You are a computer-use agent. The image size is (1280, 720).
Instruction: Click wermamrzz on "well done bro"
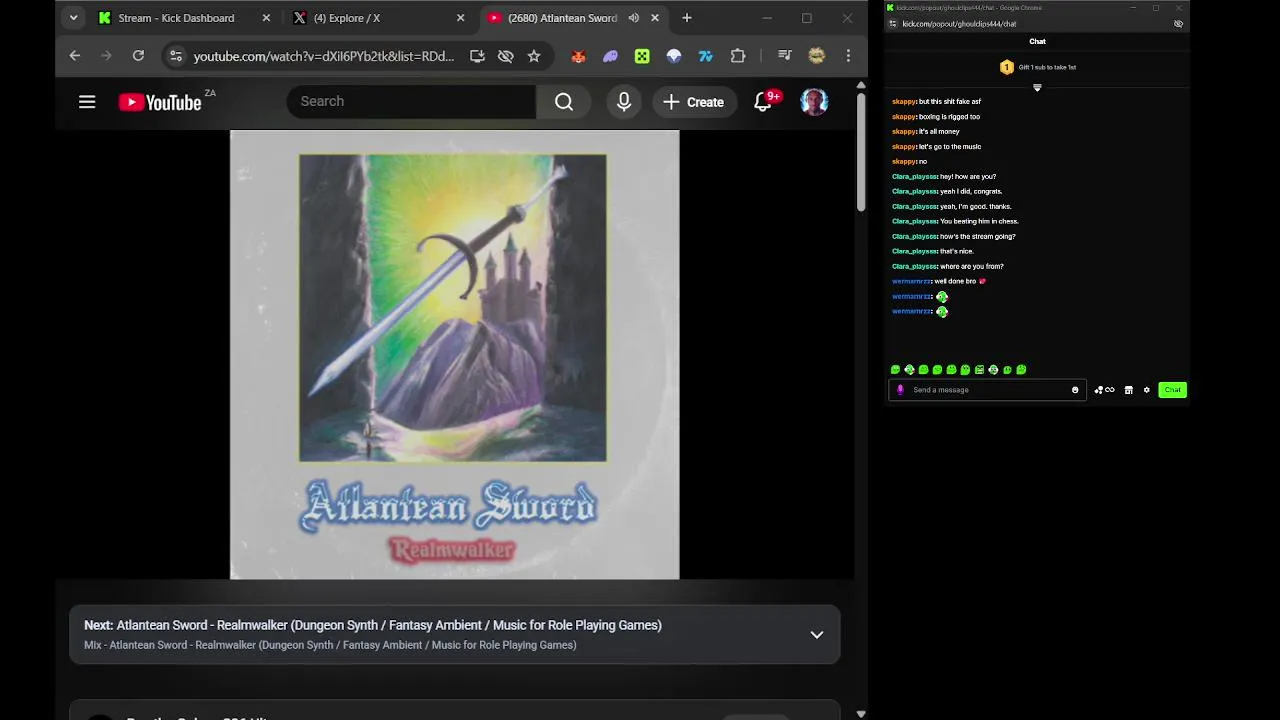tap(912, 282)
